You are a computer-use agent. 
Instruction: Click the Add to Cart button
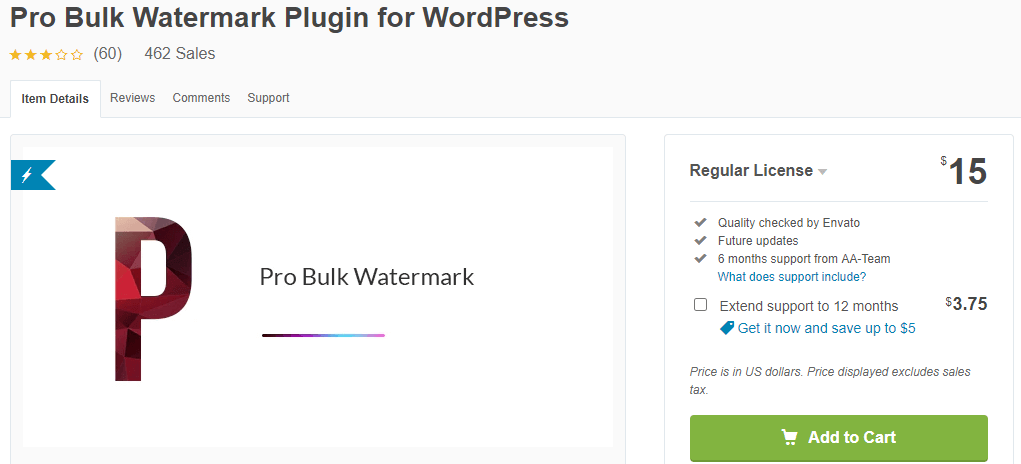(x=839, y=438)
